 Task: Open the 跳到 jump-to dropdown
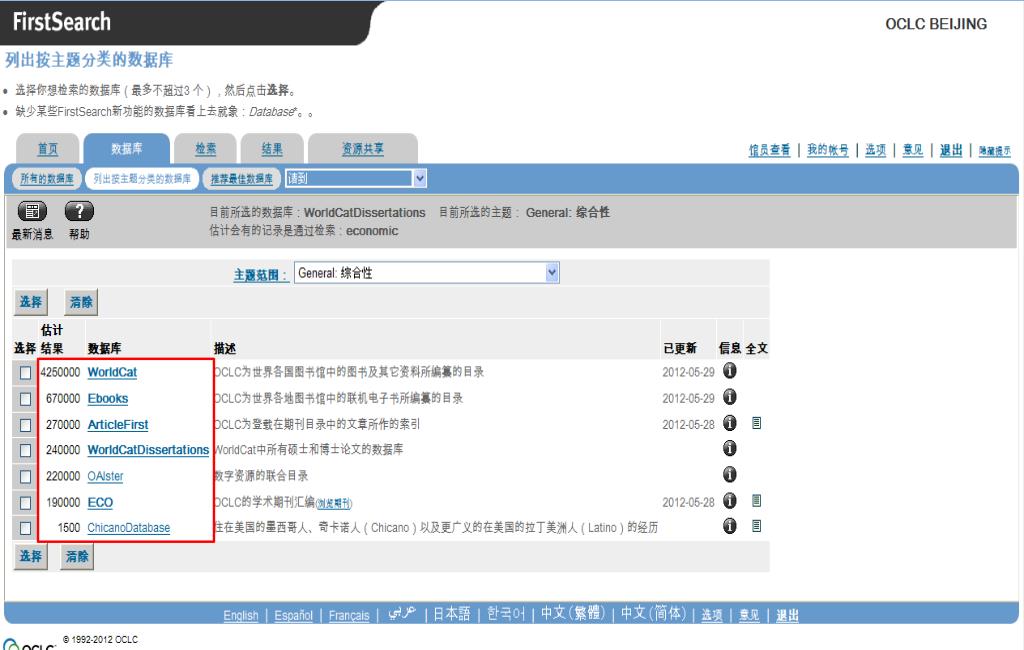356,178
